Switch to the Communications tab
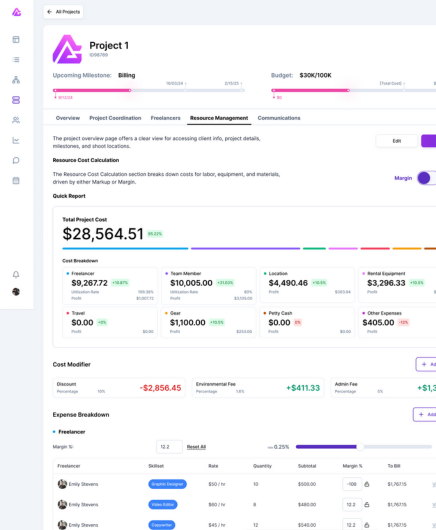 [279, 118]
